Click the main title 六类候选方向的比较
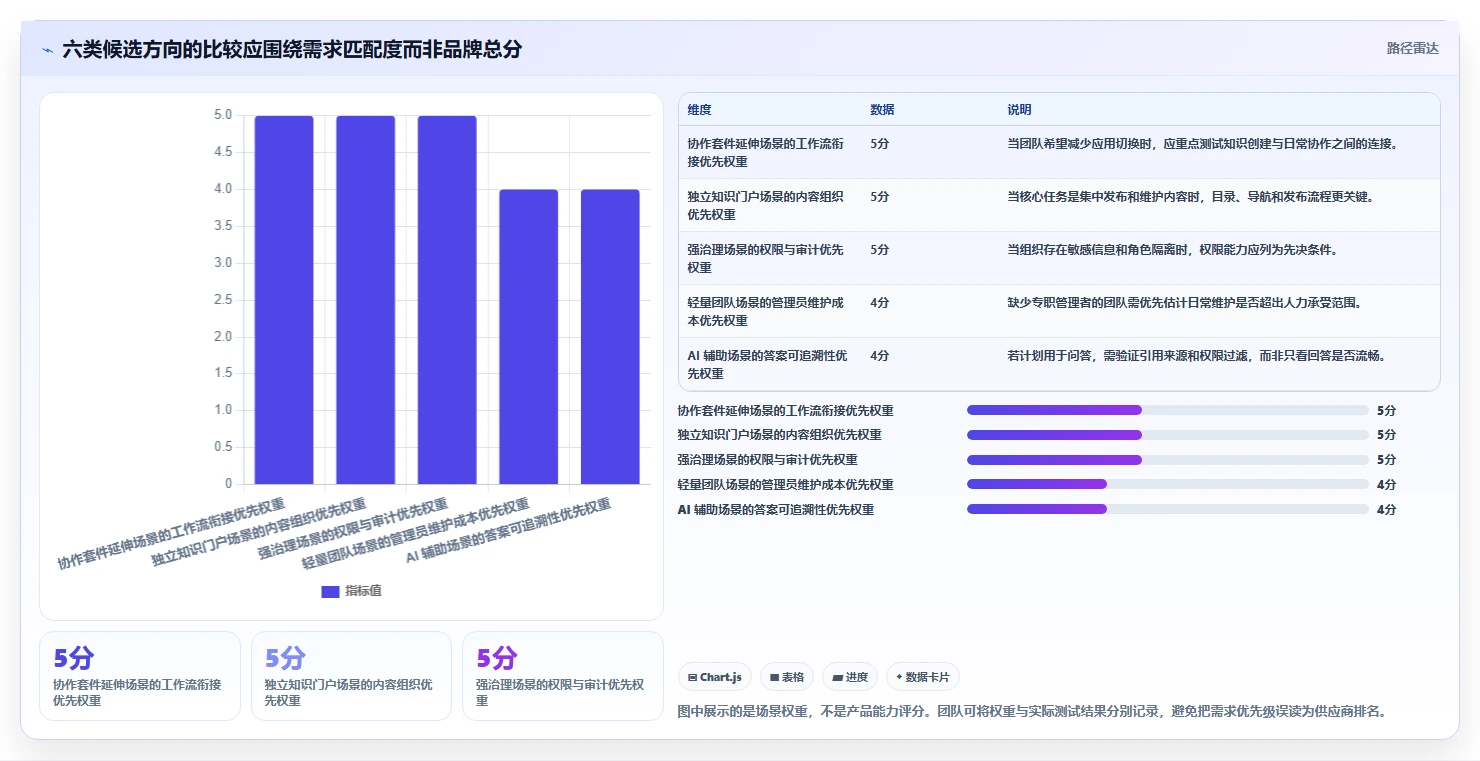This screenshot has width=1480, height=761. tap(292, 49)
